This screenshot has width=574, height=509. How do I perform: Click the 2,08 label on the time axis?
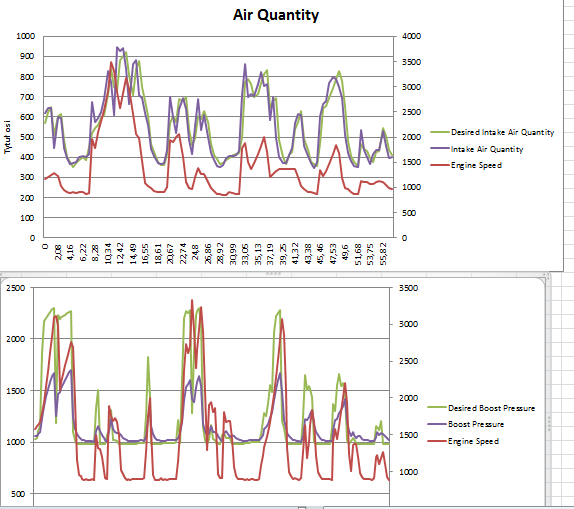click(57, 252)
